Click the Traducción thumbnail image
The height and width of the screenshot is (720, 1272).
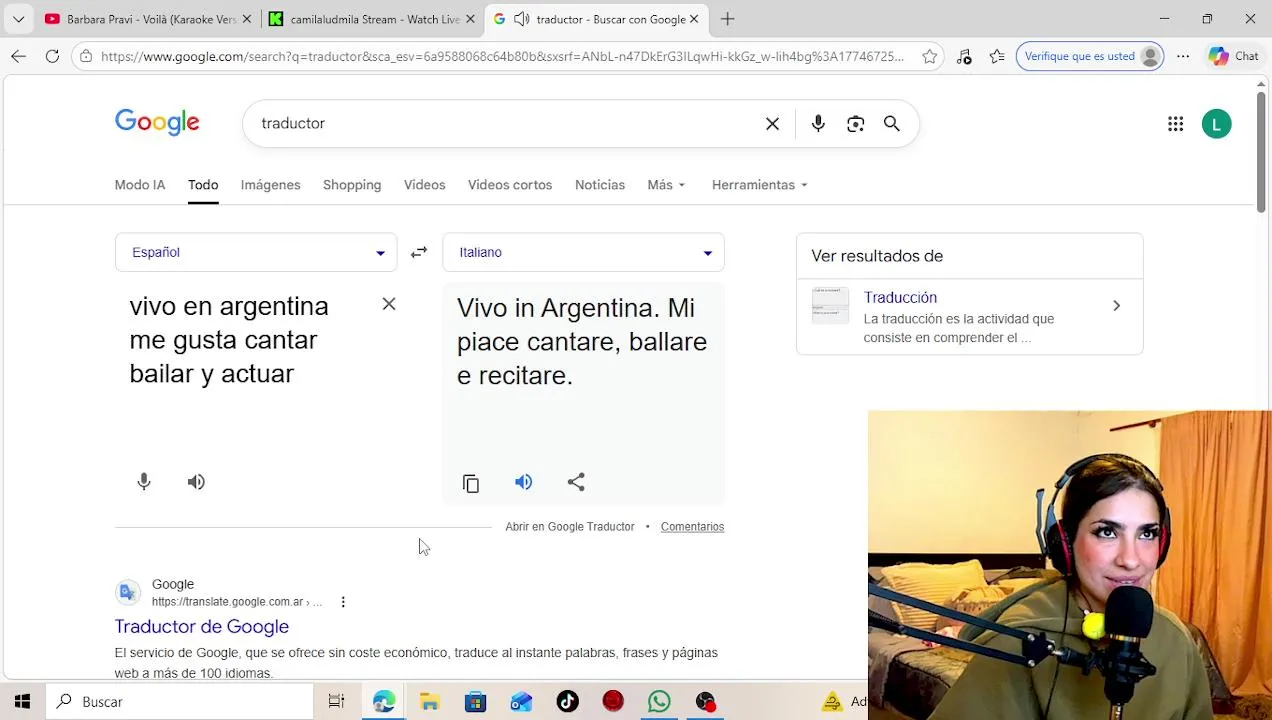(x=830, y=306)
